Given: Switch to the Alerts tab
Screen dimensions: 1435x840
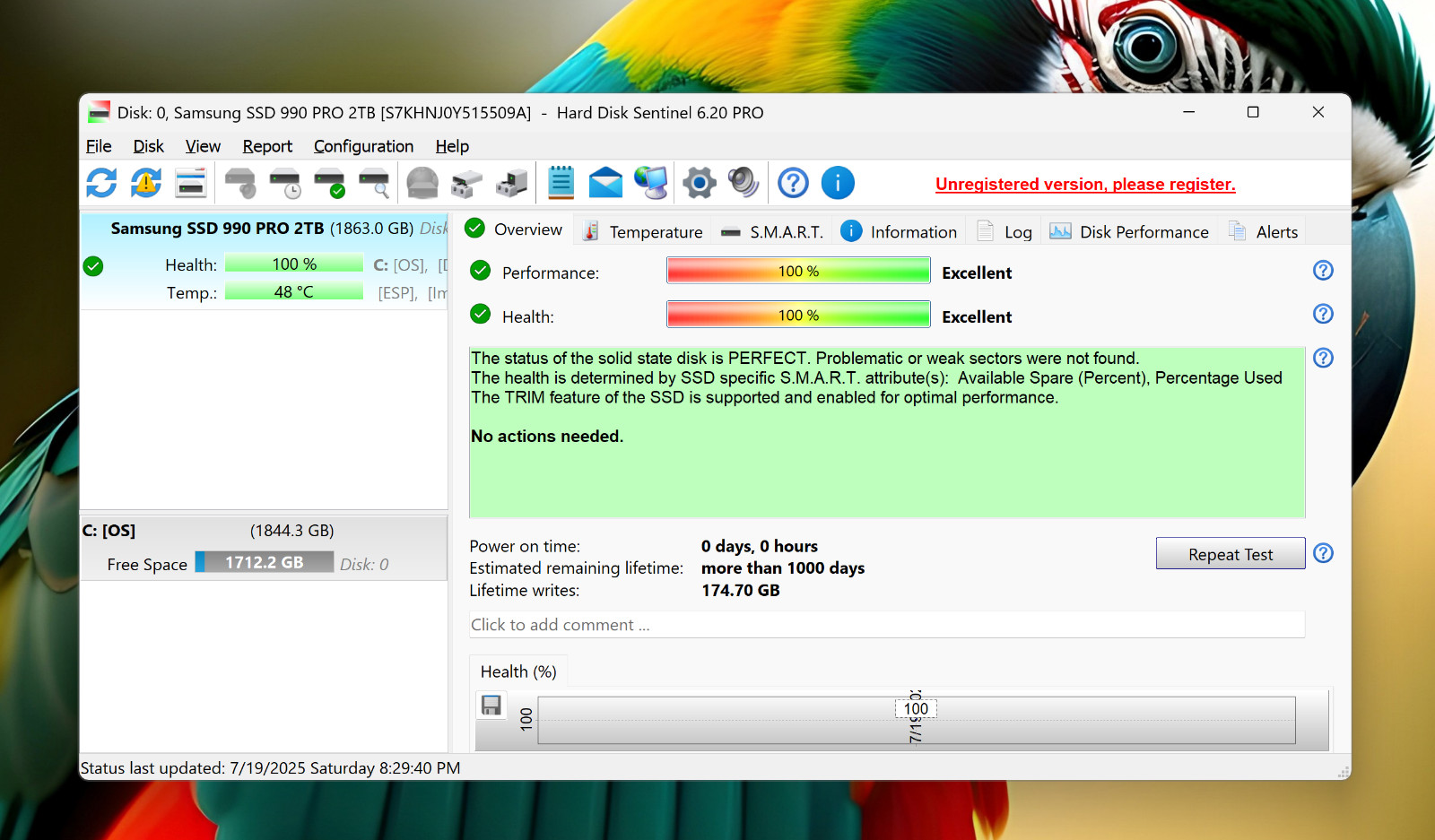Looking at the screenshot, I should (1264, 232).
